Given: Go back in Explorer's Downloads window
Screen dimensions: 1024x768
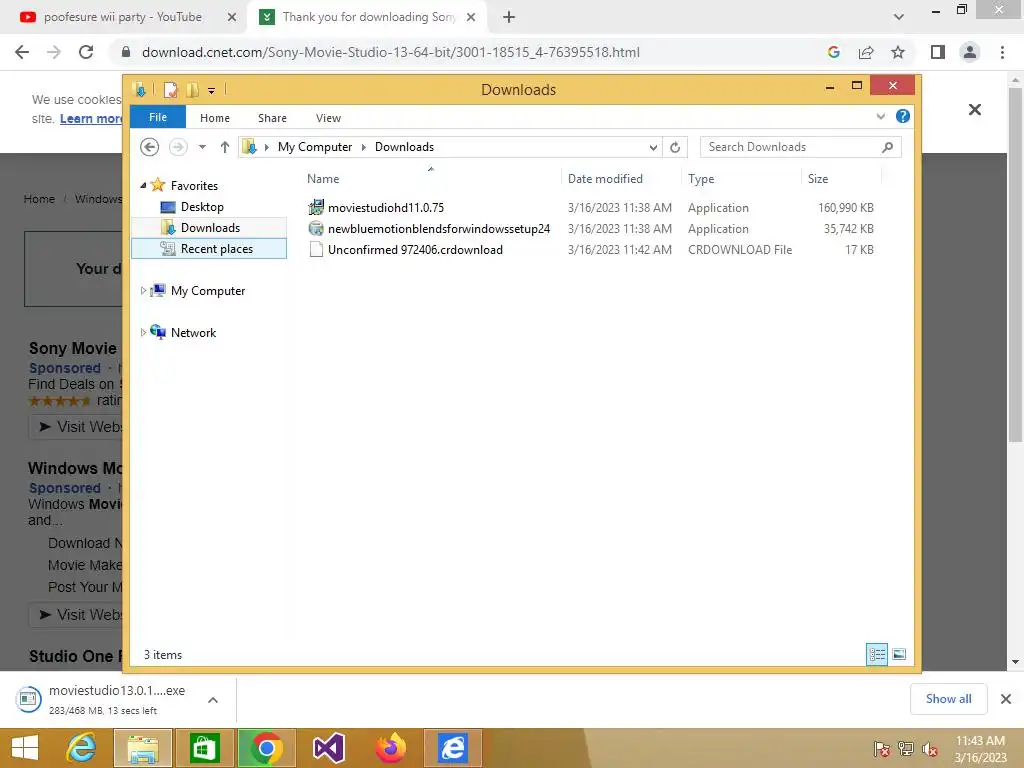Looking at the screenshot, I should click(x=150, y=147).
